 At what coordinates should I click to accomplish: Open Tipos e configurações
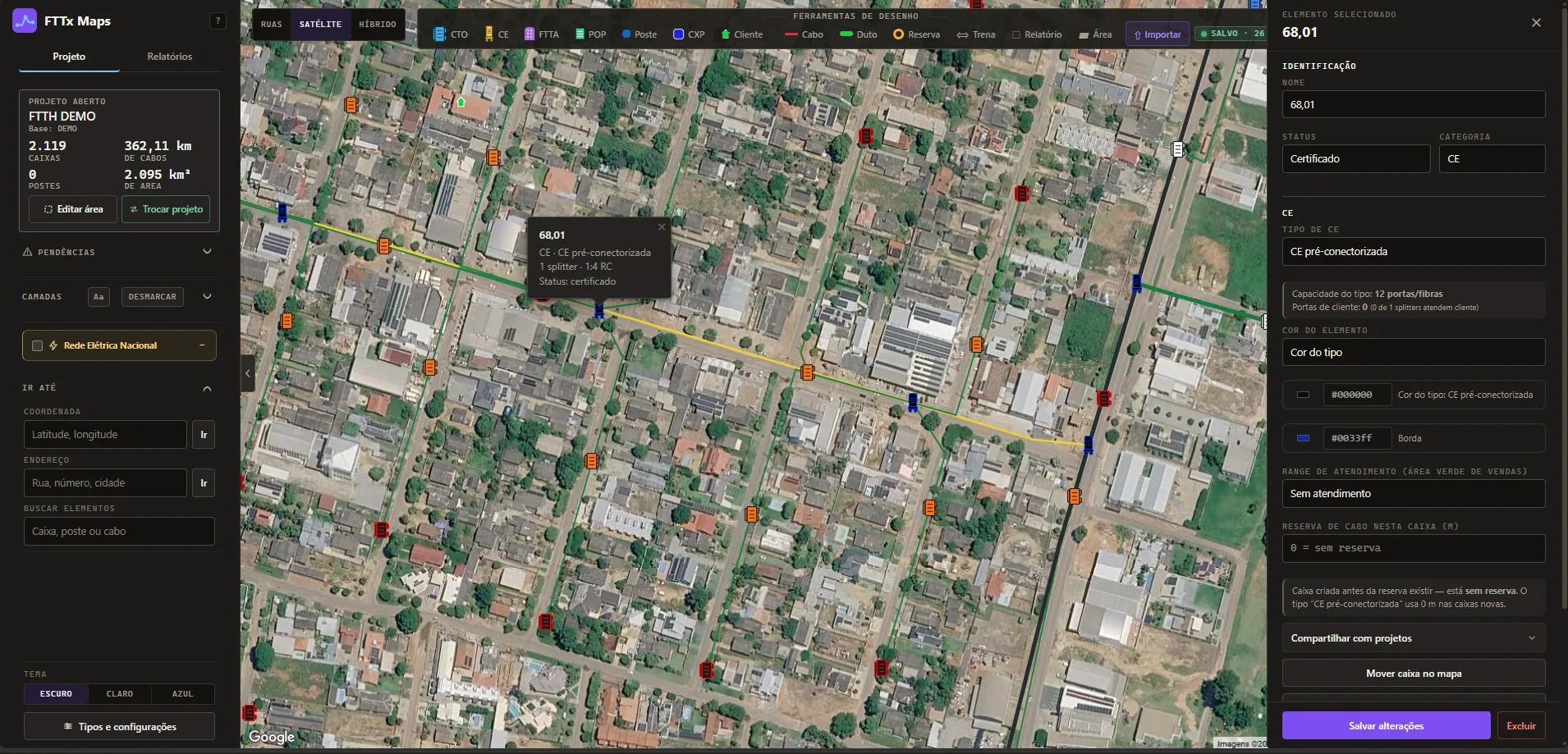pyautogui.click(x=119, y=727)
